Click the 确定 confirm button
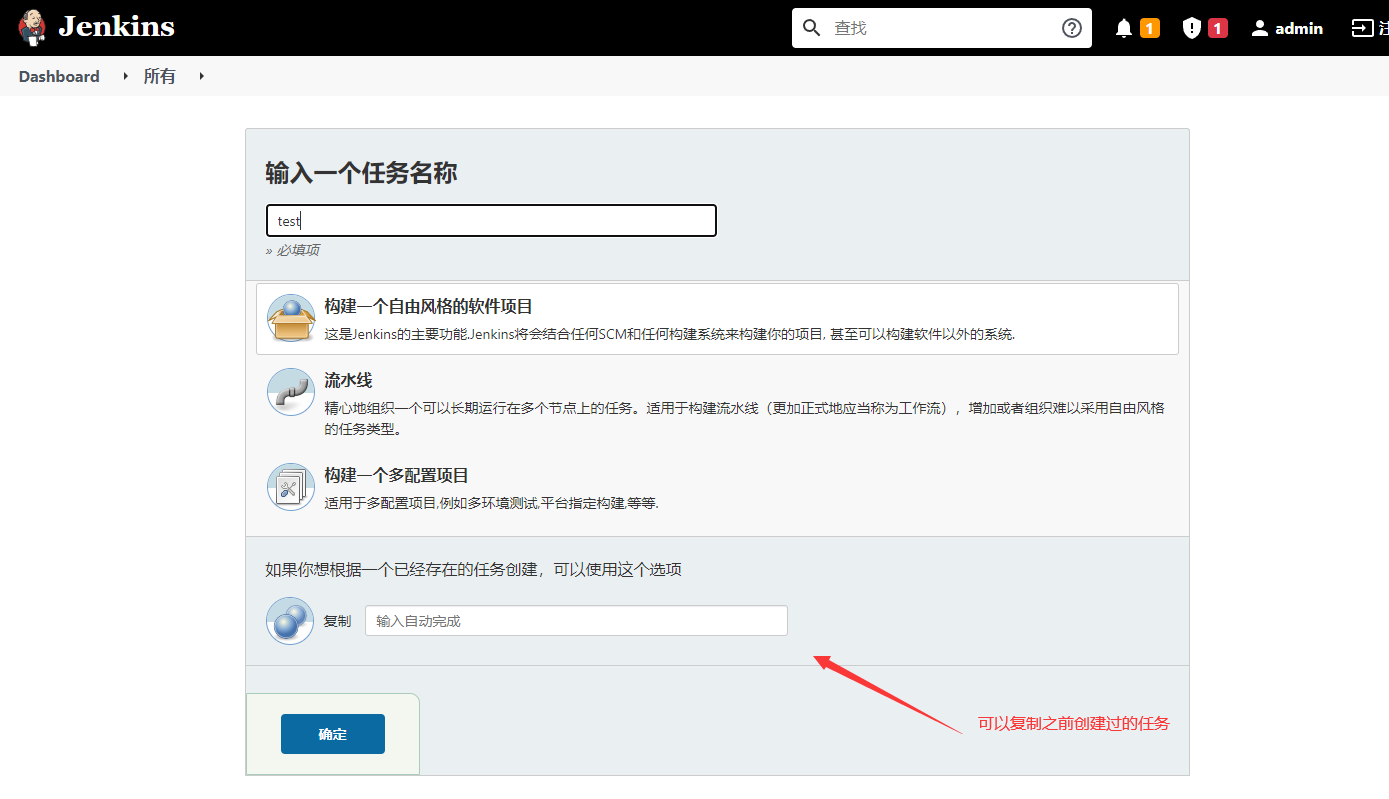 [x=333, y=734]
